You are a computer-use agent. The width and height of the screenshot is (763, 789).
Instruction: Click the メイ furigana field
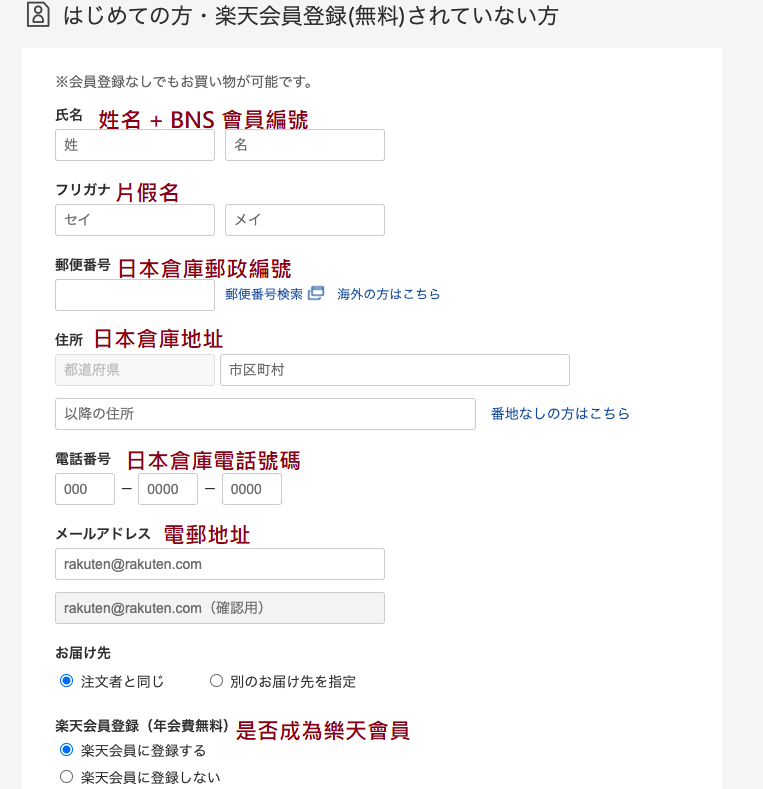tap(305, 220)
